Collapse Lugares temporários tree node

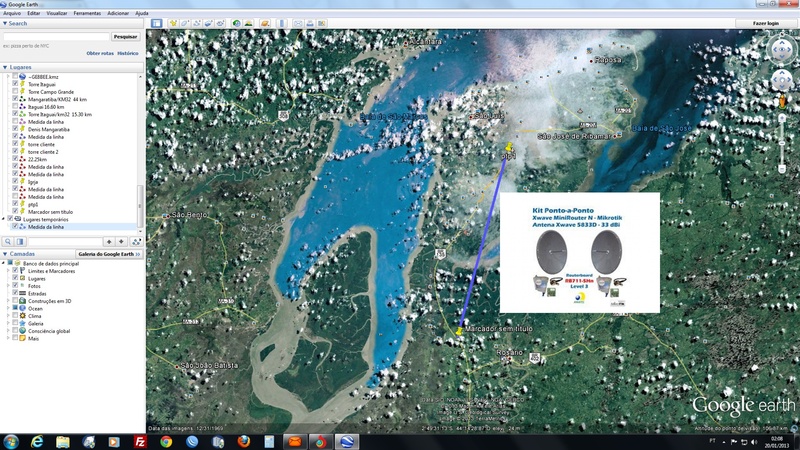[x=4, y=219]
